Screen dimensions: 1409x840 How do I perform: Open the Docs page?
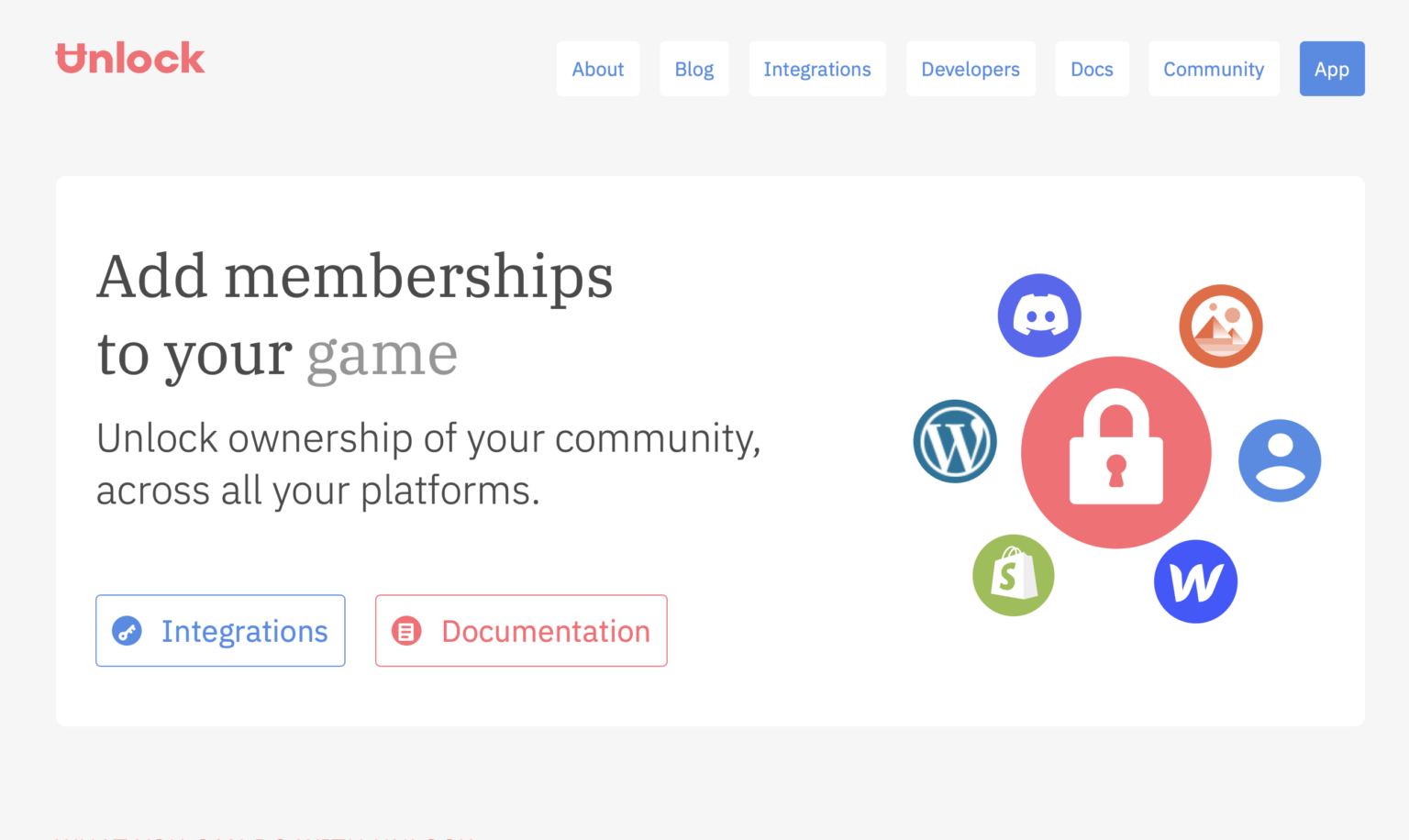click(1092, 69)
